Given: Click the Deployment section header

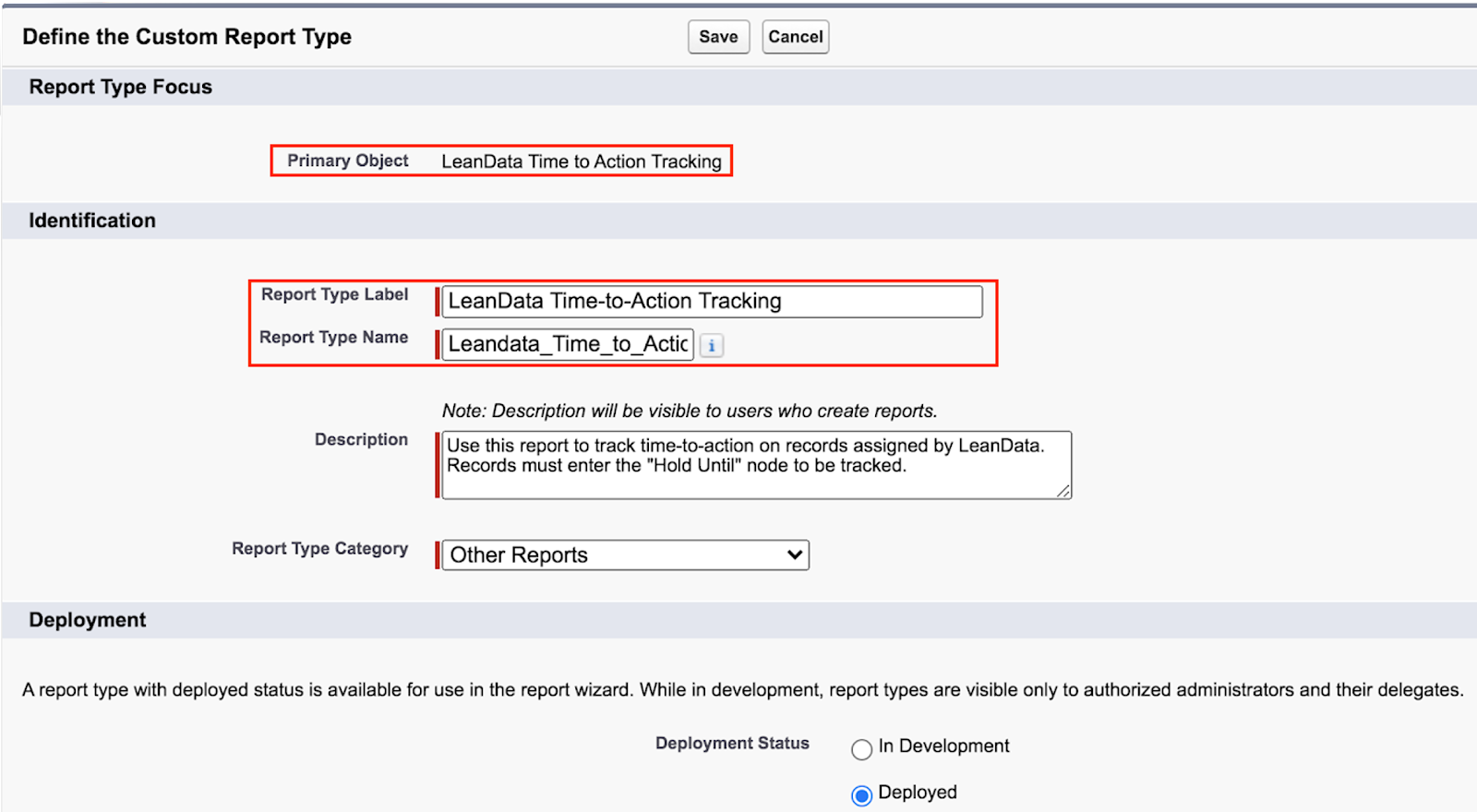Looking at the screenshot, I should click(x=88, y=620).
